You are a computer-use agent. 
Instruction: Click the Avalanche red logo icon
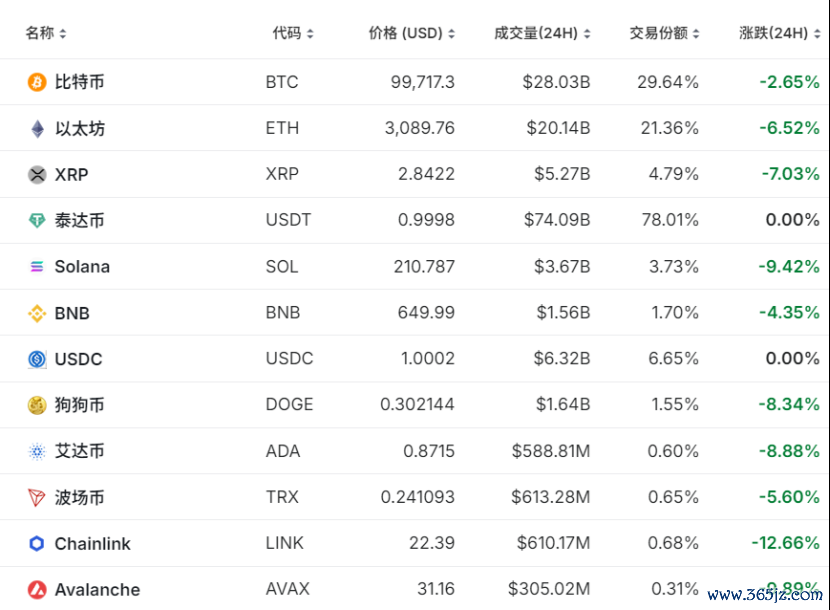pos(37,589)
